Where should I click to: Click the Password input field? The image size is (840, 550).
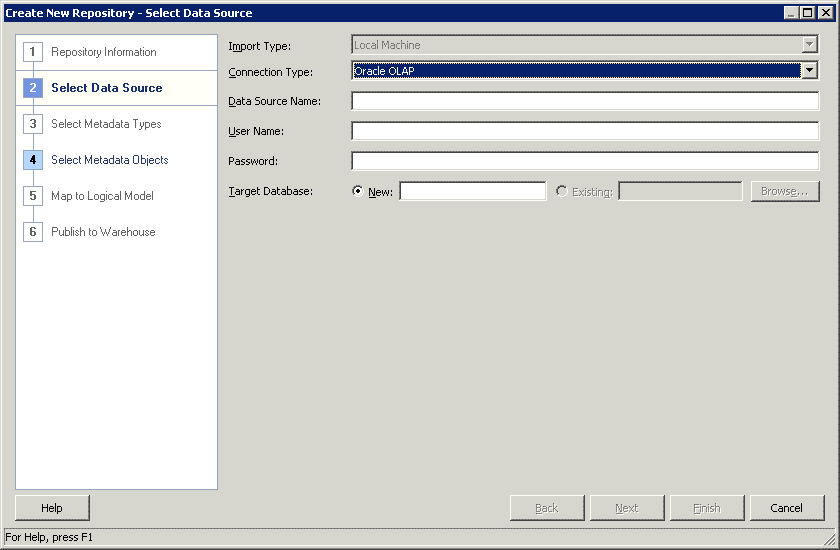tap(585, 161)
